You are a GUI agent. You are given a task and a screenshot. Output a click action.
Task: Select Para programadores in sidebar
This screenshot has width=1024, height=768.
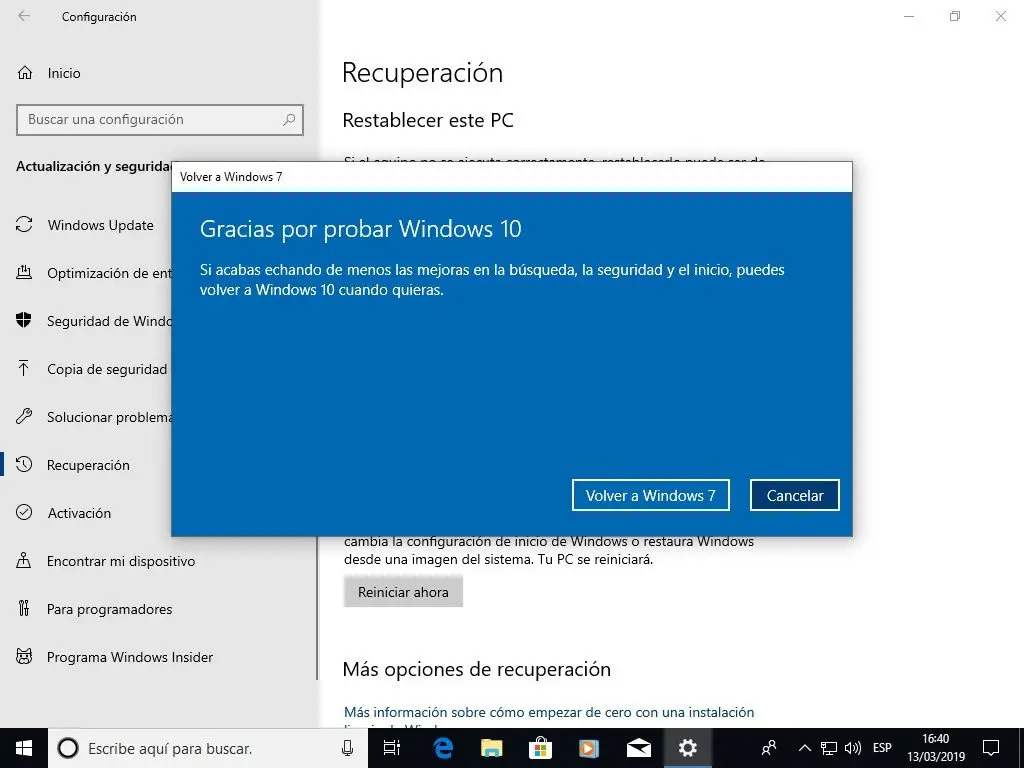[x=109, y=609]
